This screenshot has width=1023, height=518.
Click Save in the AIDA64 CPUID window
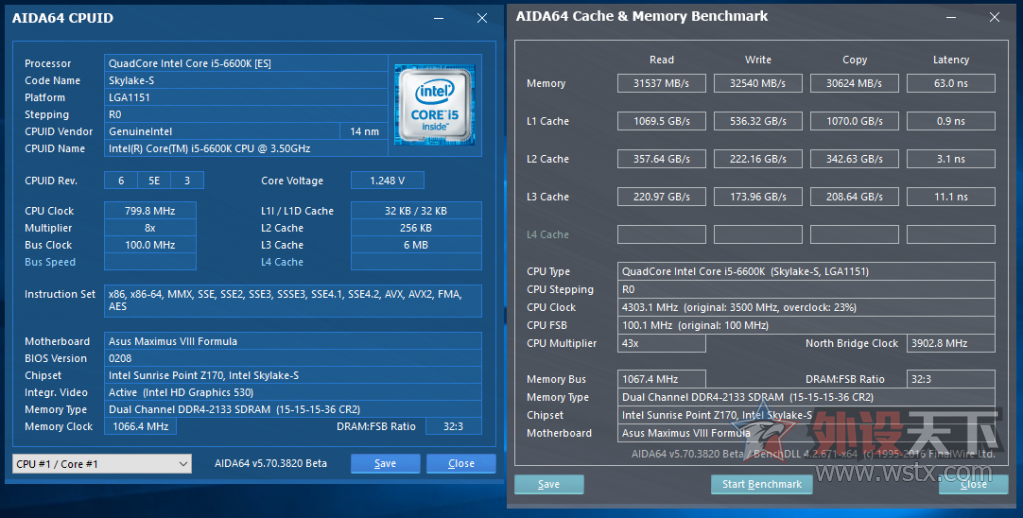(x=385, y=463)
